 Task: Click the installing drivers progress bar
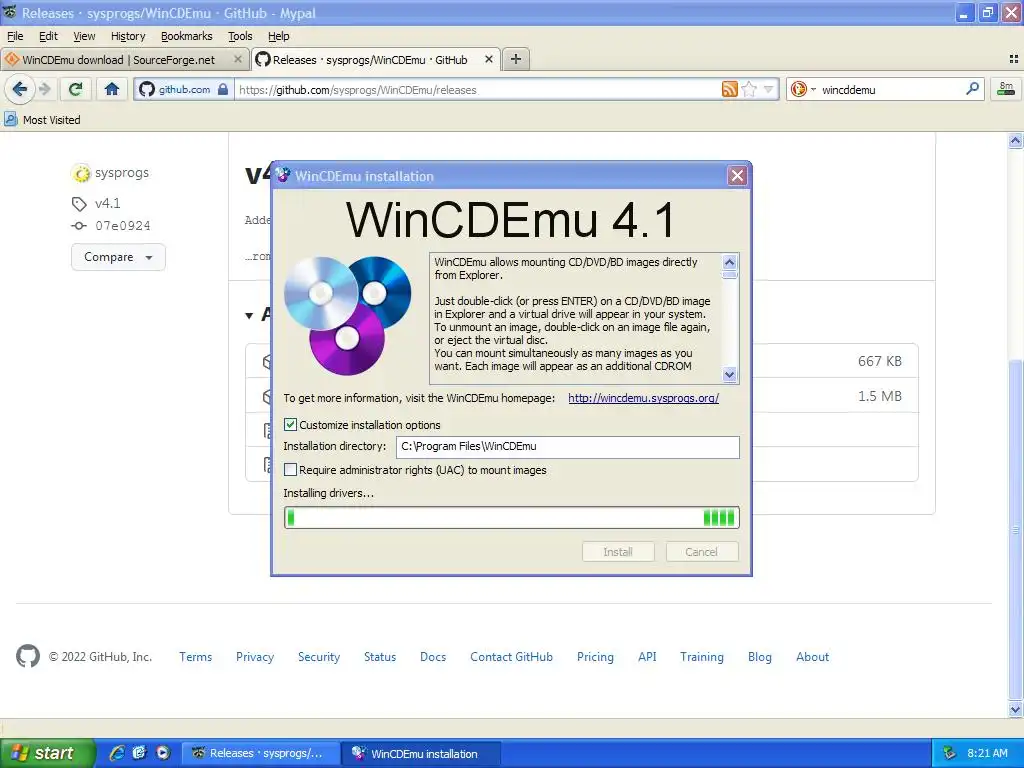511,518
